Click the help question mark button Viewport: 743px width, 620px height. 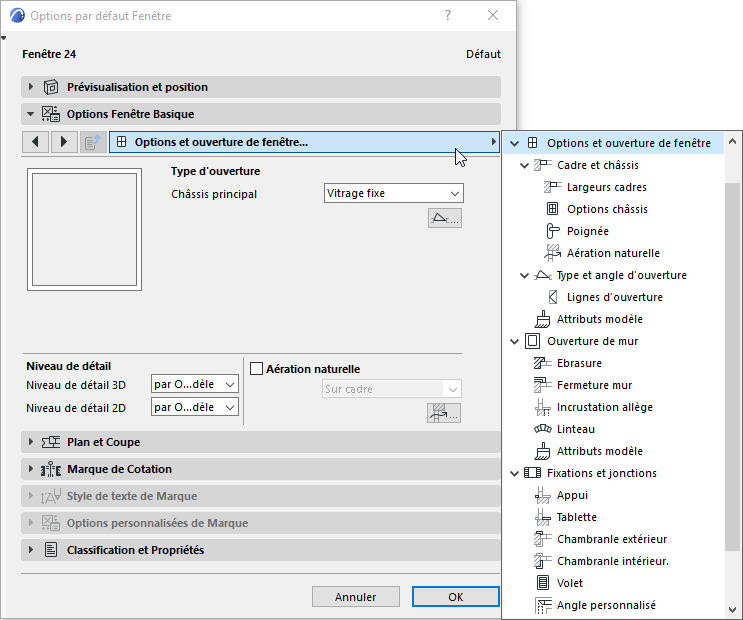click(448, 16)
